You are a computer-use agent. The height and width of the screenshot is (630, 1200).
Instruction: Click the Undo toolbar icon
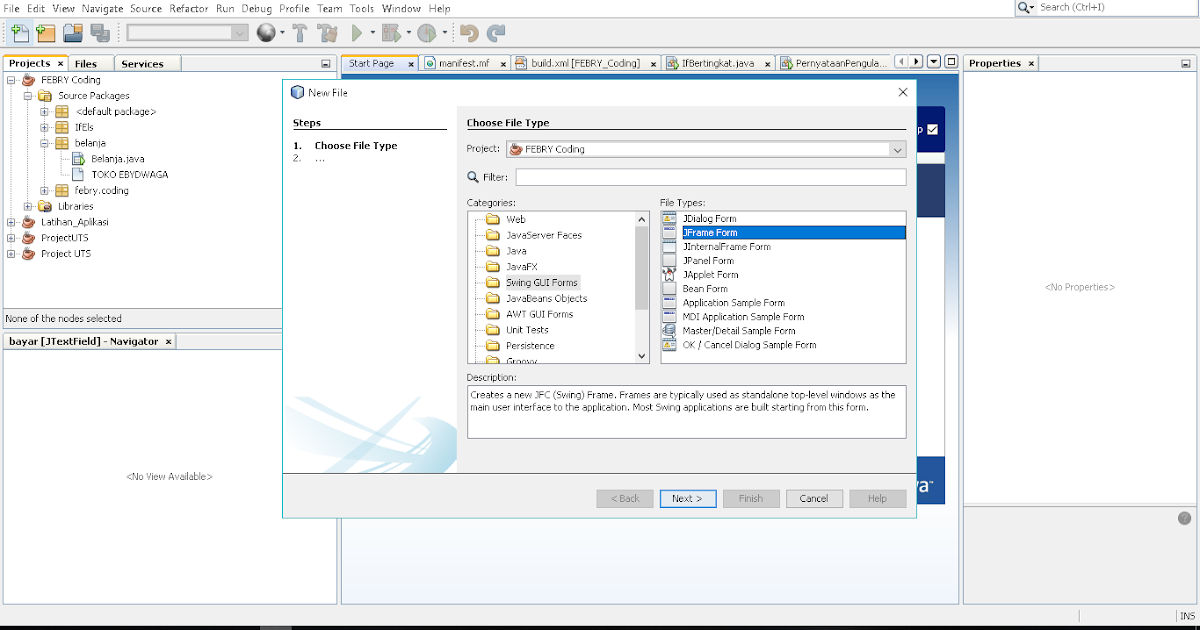click(x=470, y=32)
